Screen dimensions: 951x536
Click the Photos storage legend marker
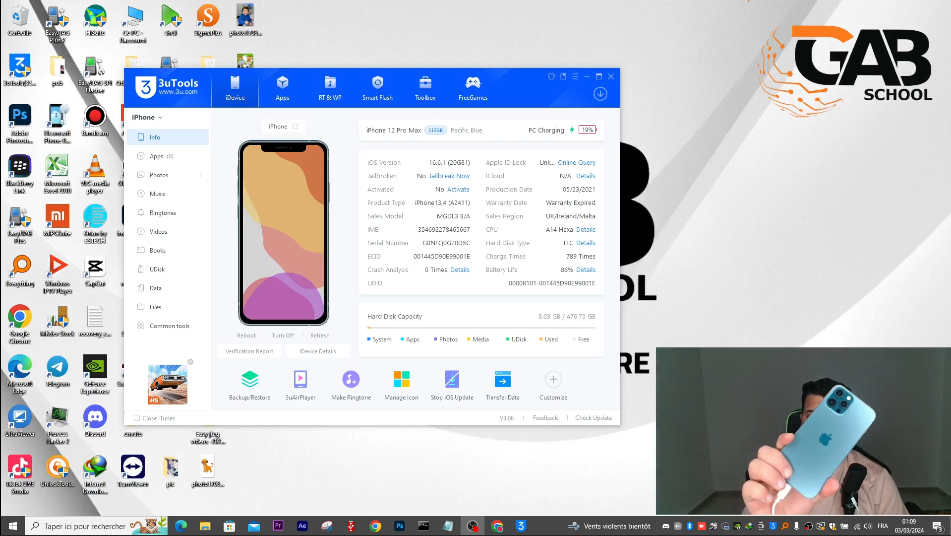click(435, 339)
